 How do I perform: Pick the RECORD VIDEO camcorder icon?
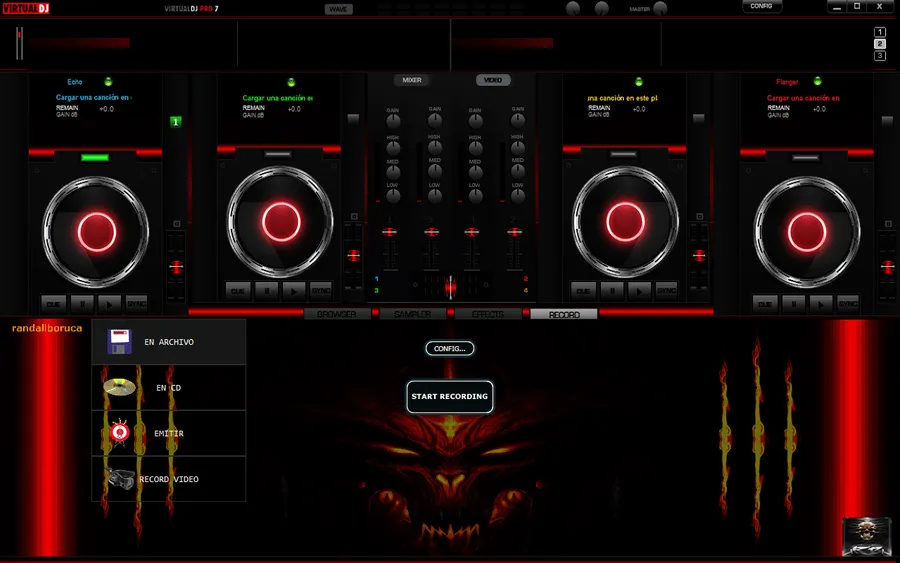pyautogui.click(x=119, y=479)
